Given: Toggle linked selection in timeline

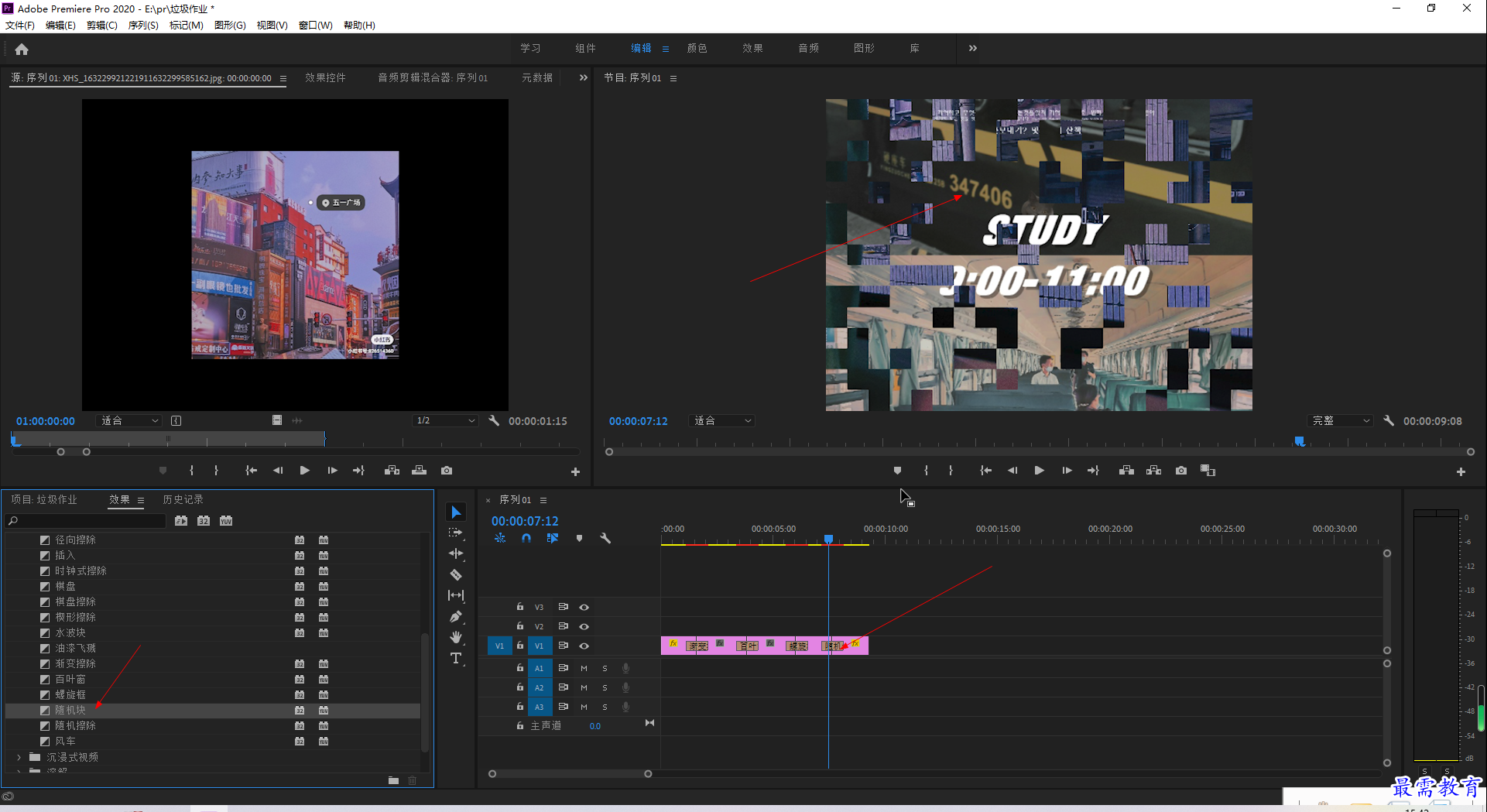Looking at the screenshot, I should click(553, 538).
